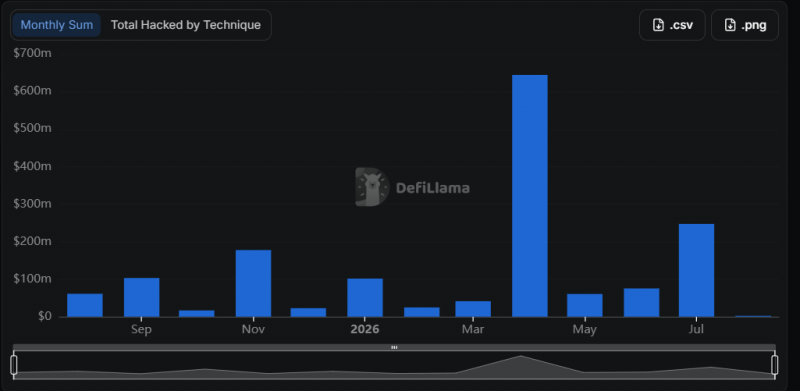Export chart data as .csv
800x391 pixels.
(x=672, y=25)
